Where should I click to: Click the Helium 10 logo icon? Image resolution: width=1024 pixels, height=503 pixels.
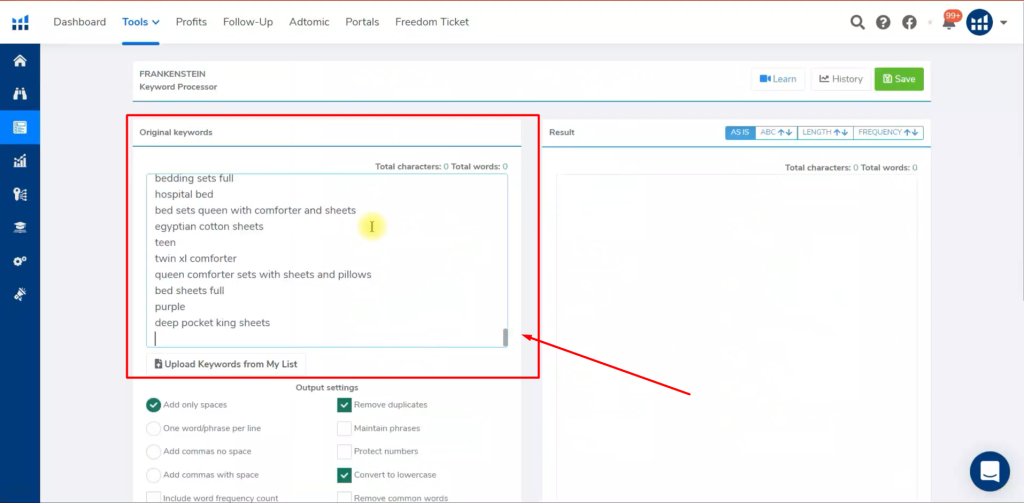(x=20, y=22)
